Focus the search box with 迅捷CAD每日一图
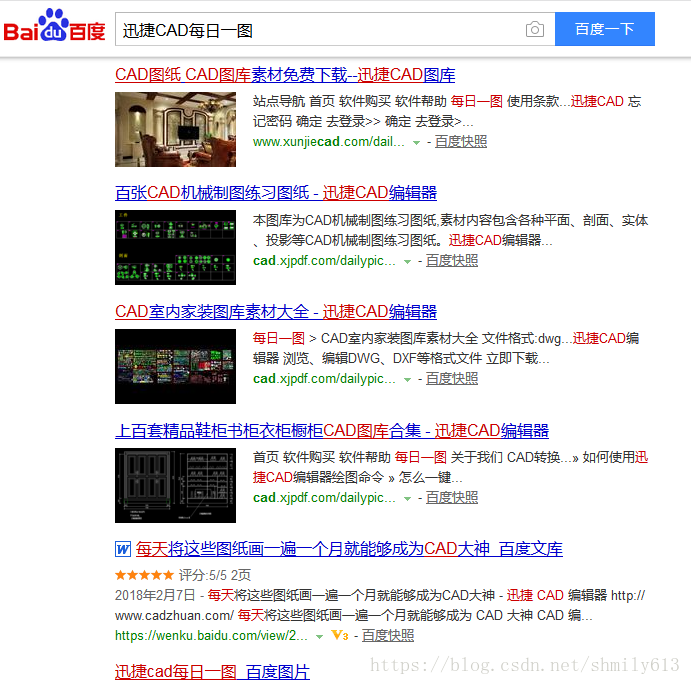This screenshot has height=685, width=691. (x=317, y=30)
